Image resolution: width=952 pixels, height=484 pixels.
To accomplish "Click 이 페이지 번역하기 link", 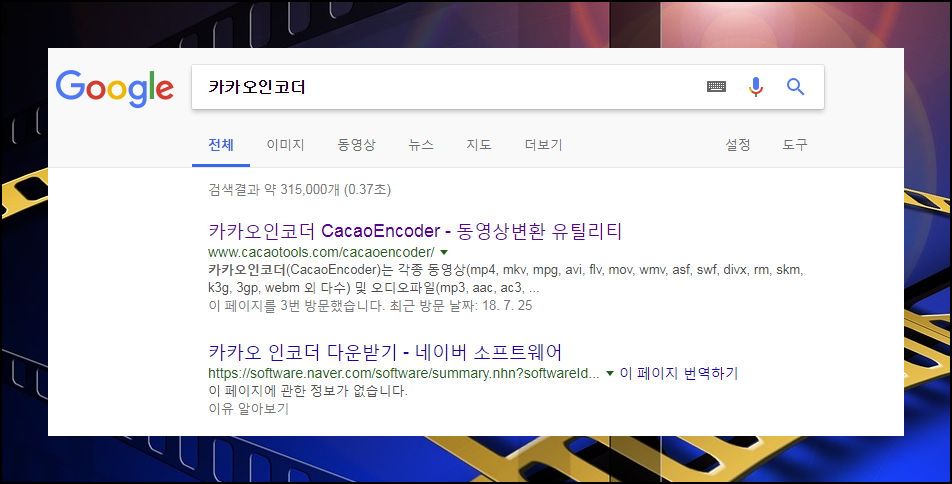I will 678,373.
